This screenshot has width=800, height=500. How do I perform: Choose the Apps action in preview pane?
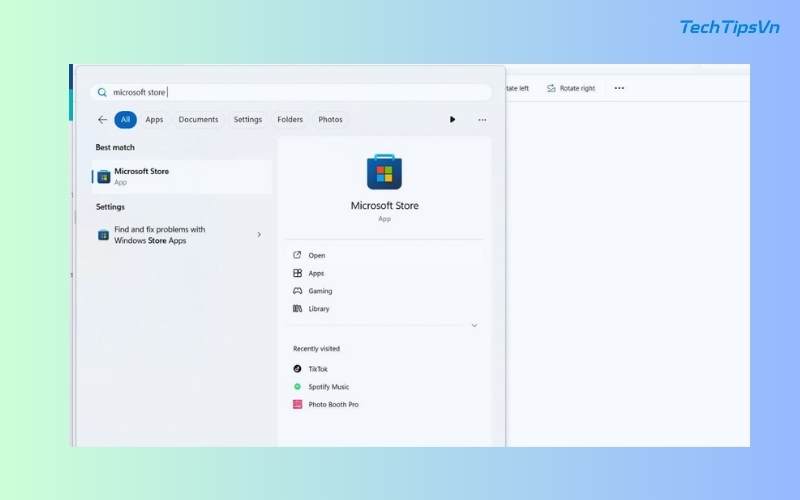pos(316,273)
